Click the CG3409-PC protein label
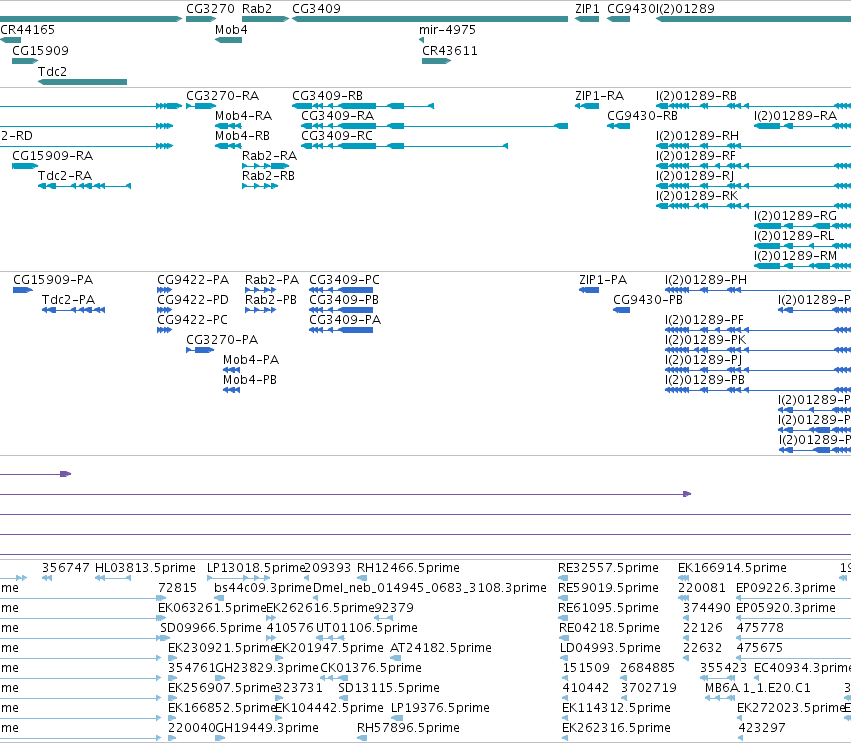 pyautogui.click(x=345, y=280)
